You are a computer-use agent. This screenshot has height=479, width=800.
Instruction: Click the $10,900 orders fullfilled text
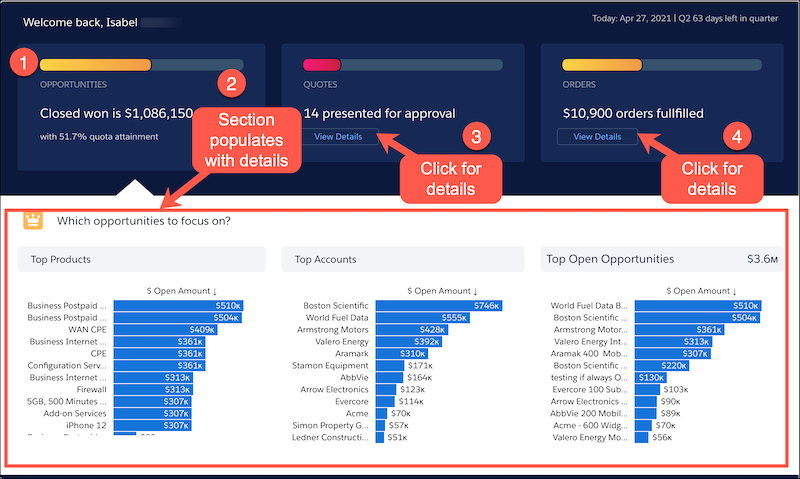(x=633, y=113)
